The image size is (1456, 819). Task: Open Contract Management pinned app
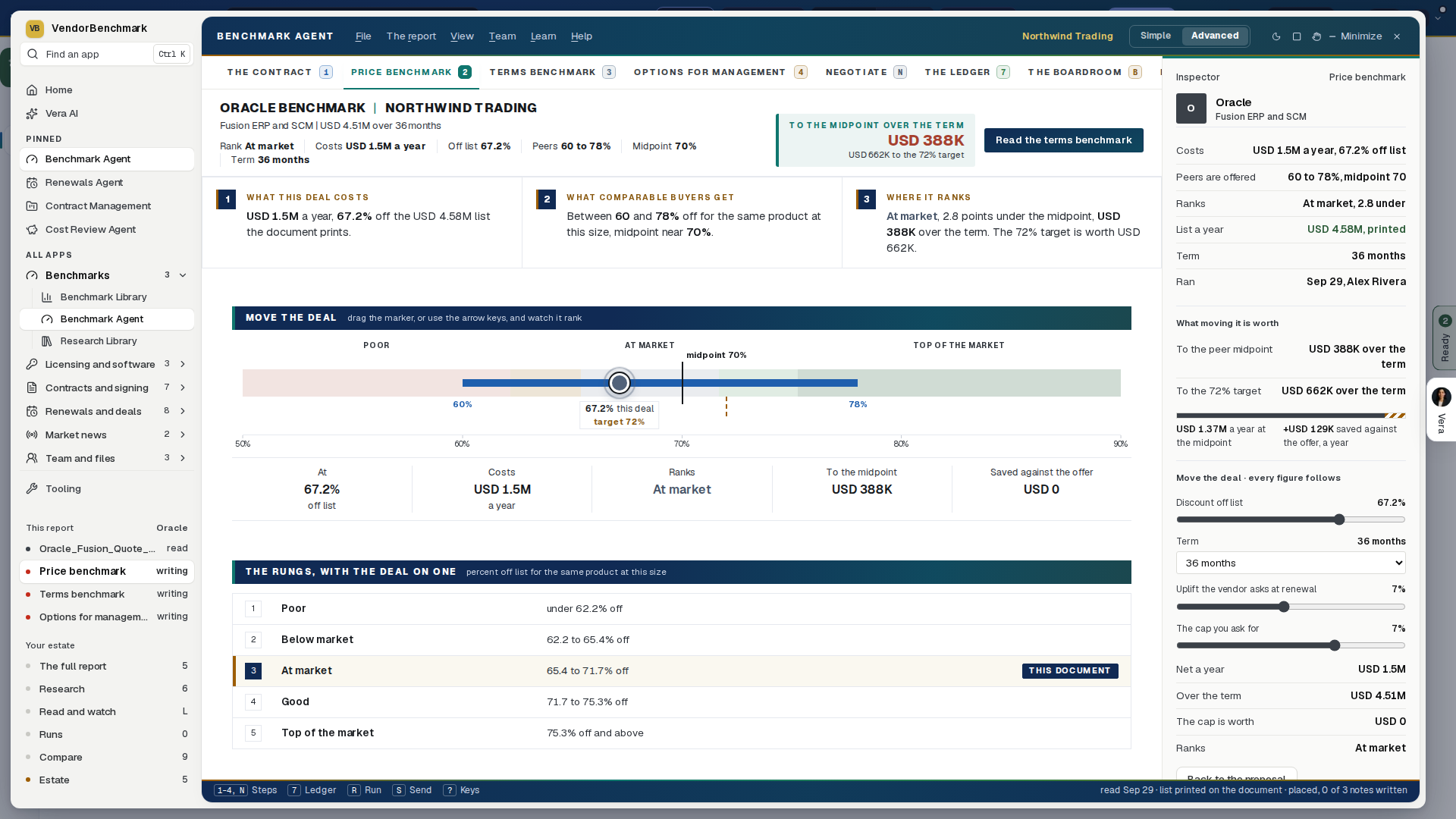[106, 206]
